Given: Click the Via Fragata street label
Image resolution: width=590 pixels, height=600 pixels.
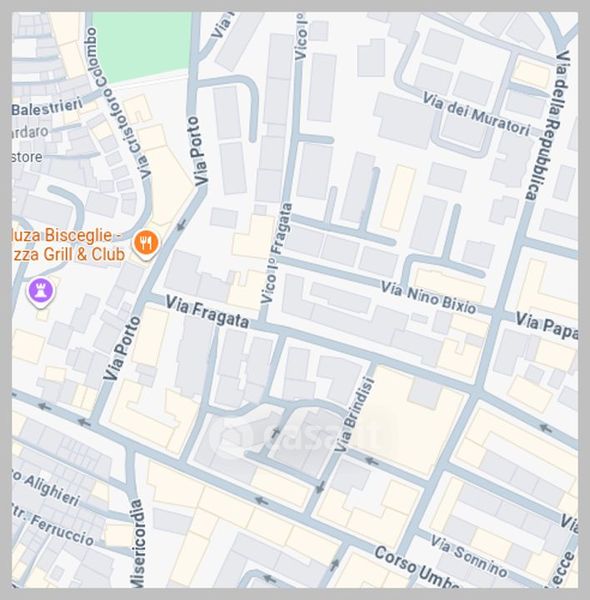Looking at the screenshot, I should point(207,312).
